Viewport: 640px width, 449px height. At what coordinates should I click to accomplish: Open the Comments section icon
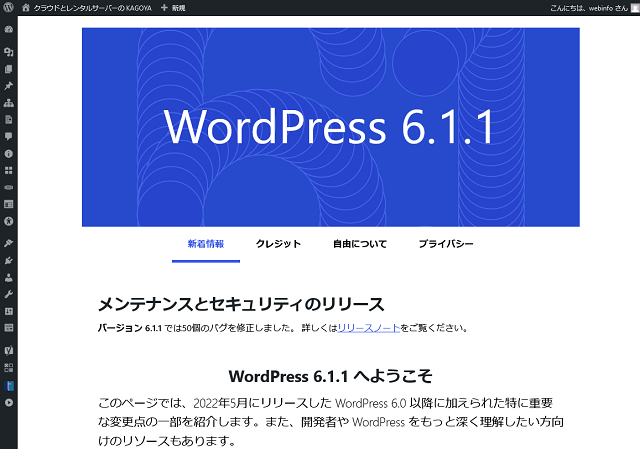tap(8, 136)
